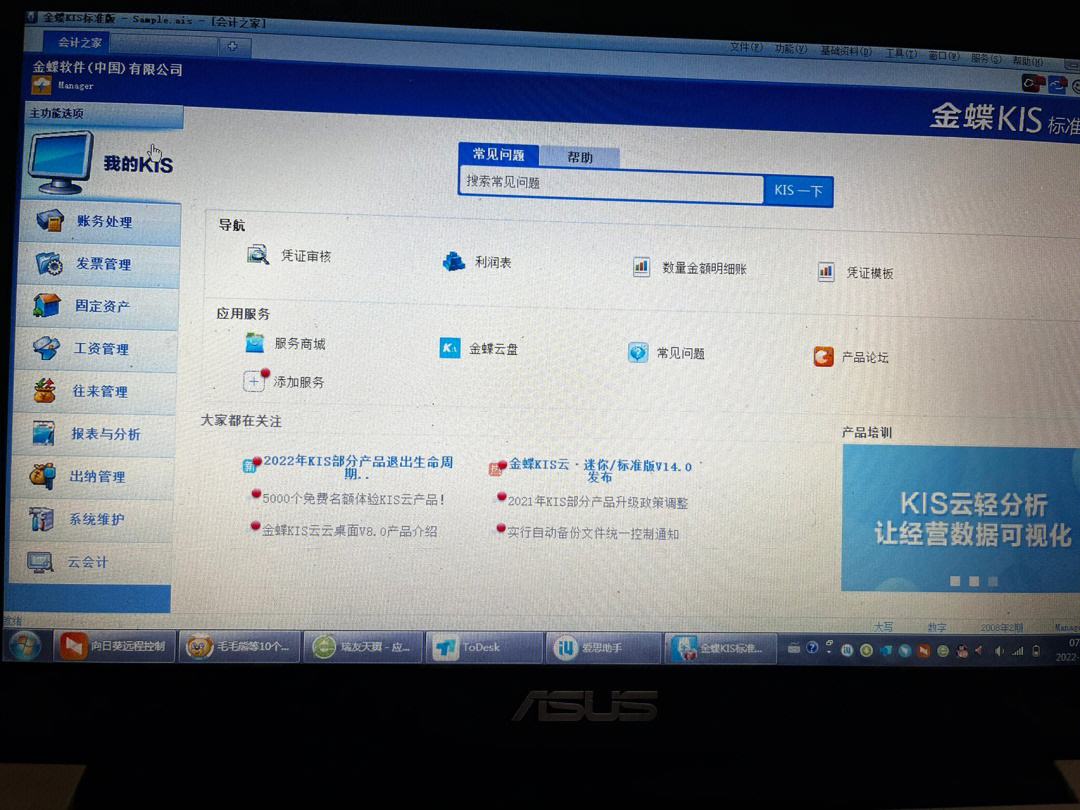Open the 窗口 menu
The image size is (1080, 810).
click(944, 55)
